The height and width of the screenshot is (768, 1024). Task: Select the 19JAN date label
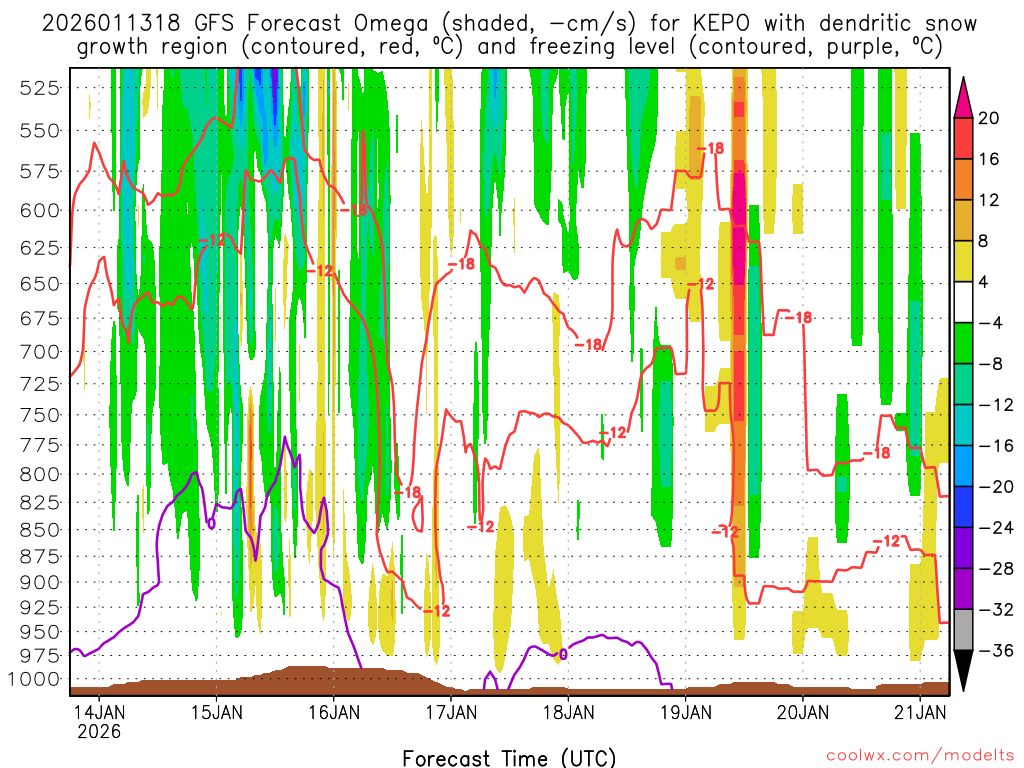(x=686, y=712)
